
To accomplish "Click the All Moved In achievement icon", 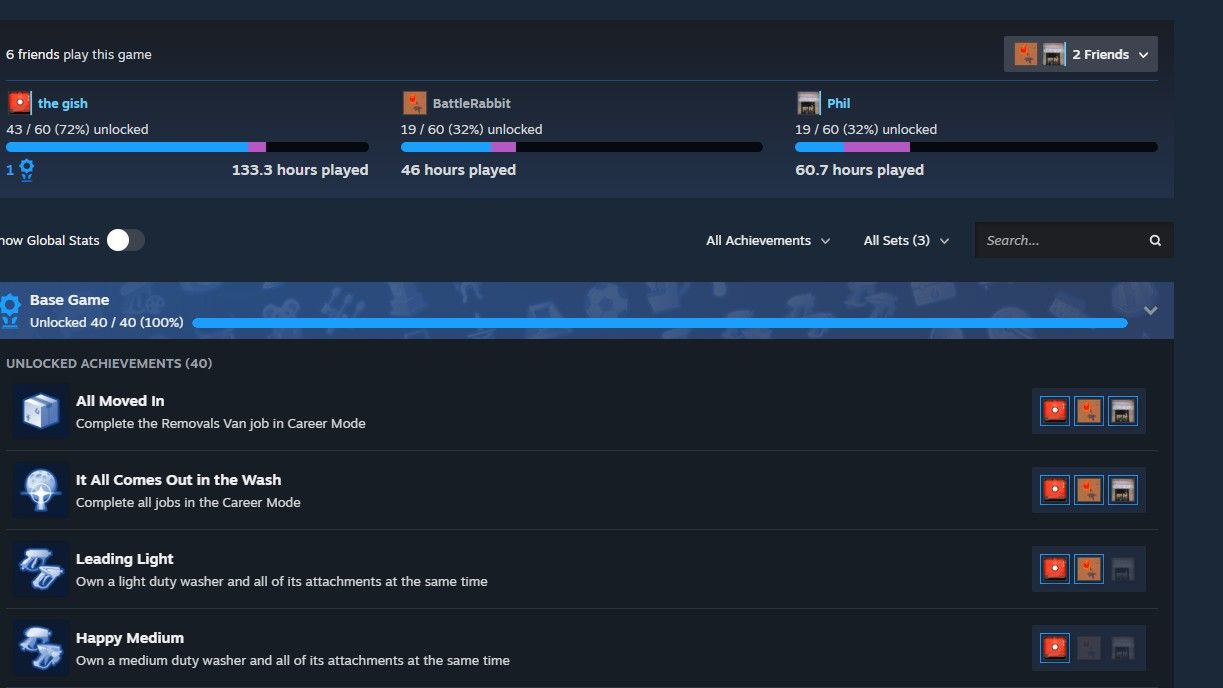I will pyautogui.click(x=41, y=411).
